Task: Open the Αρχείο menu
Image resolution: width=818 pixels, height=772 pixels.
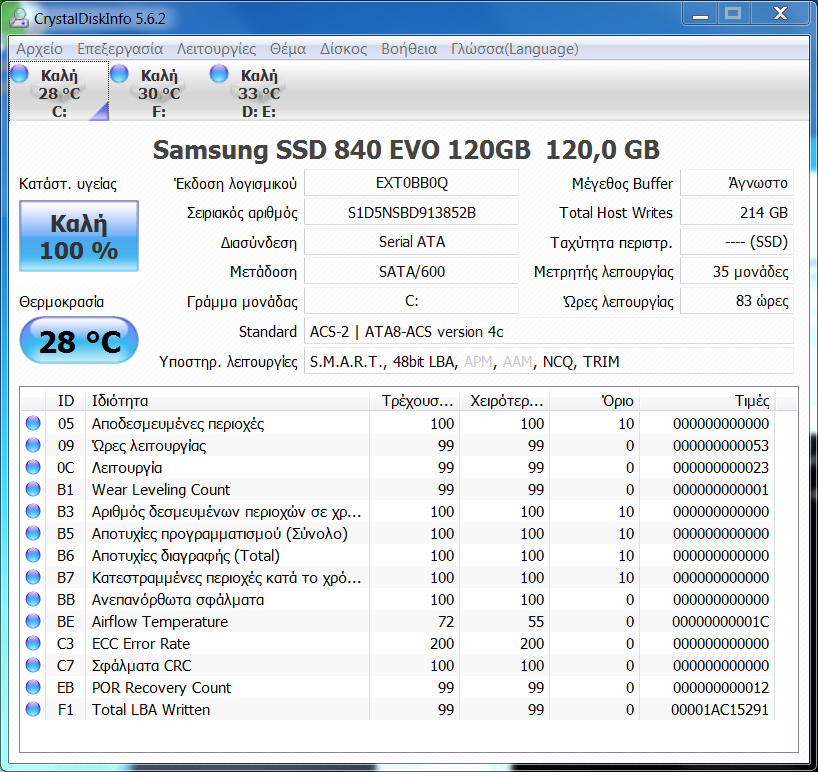Action: point(39,49)
